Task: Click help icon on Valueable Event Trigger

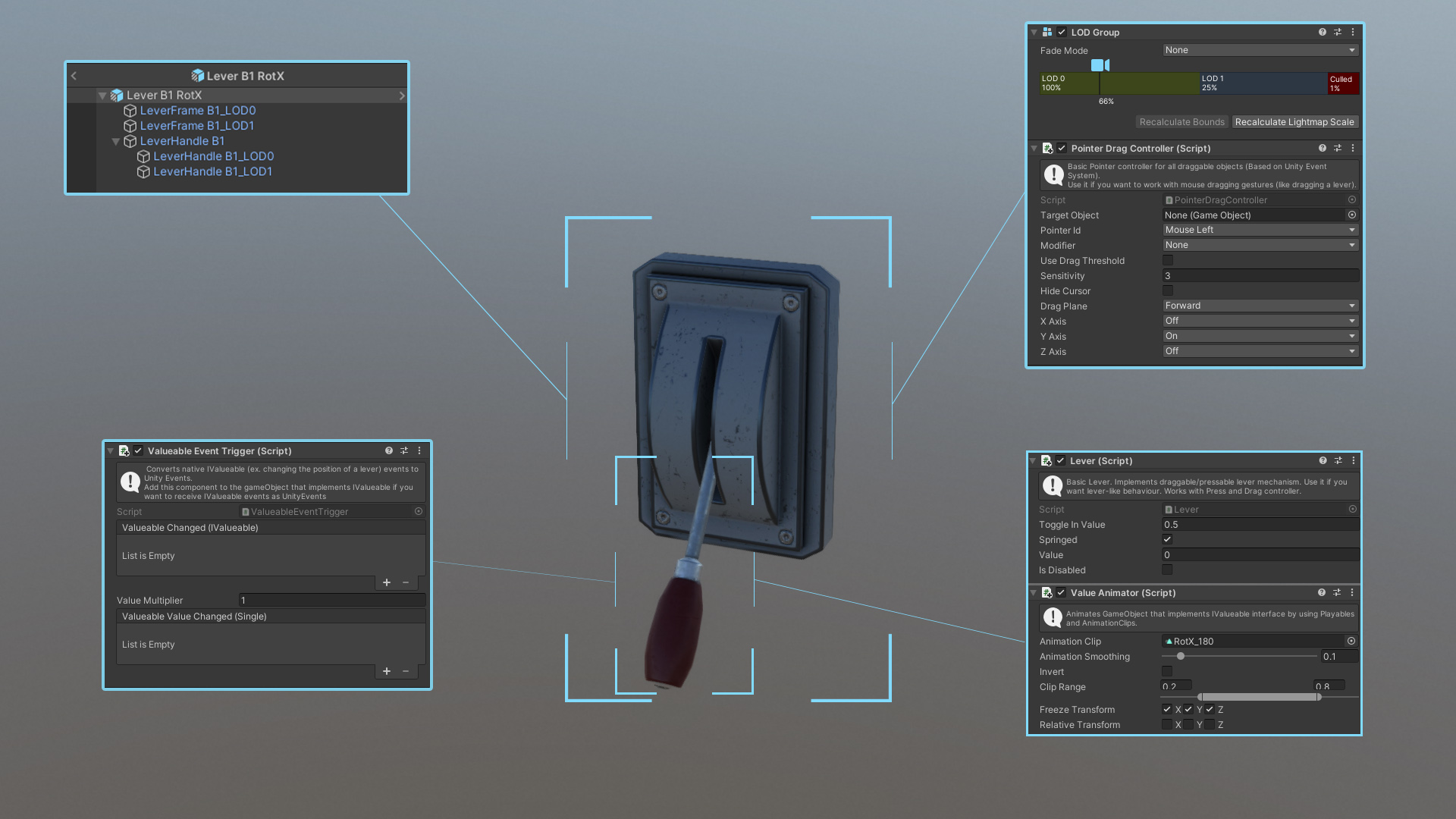Action: click(x=389, y=451)
